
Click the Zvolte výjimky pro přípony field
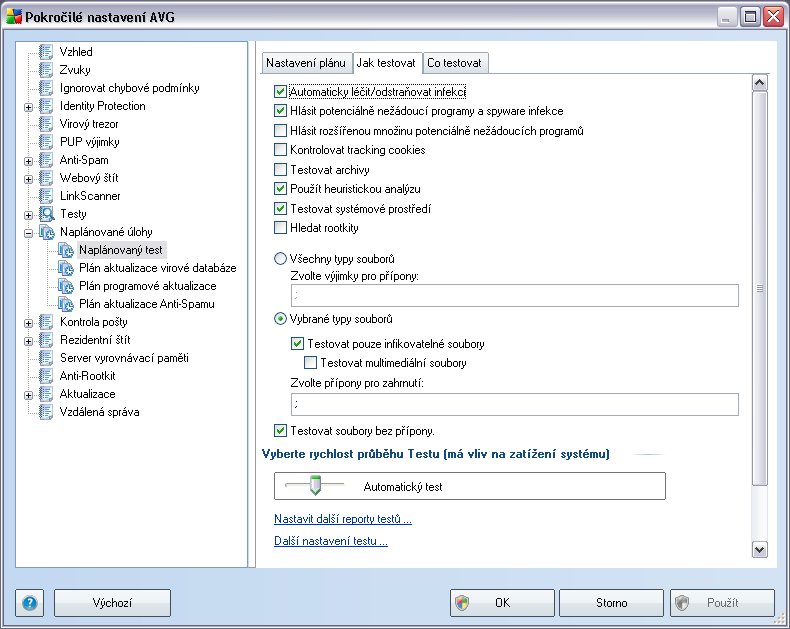[x=514, y=295]
